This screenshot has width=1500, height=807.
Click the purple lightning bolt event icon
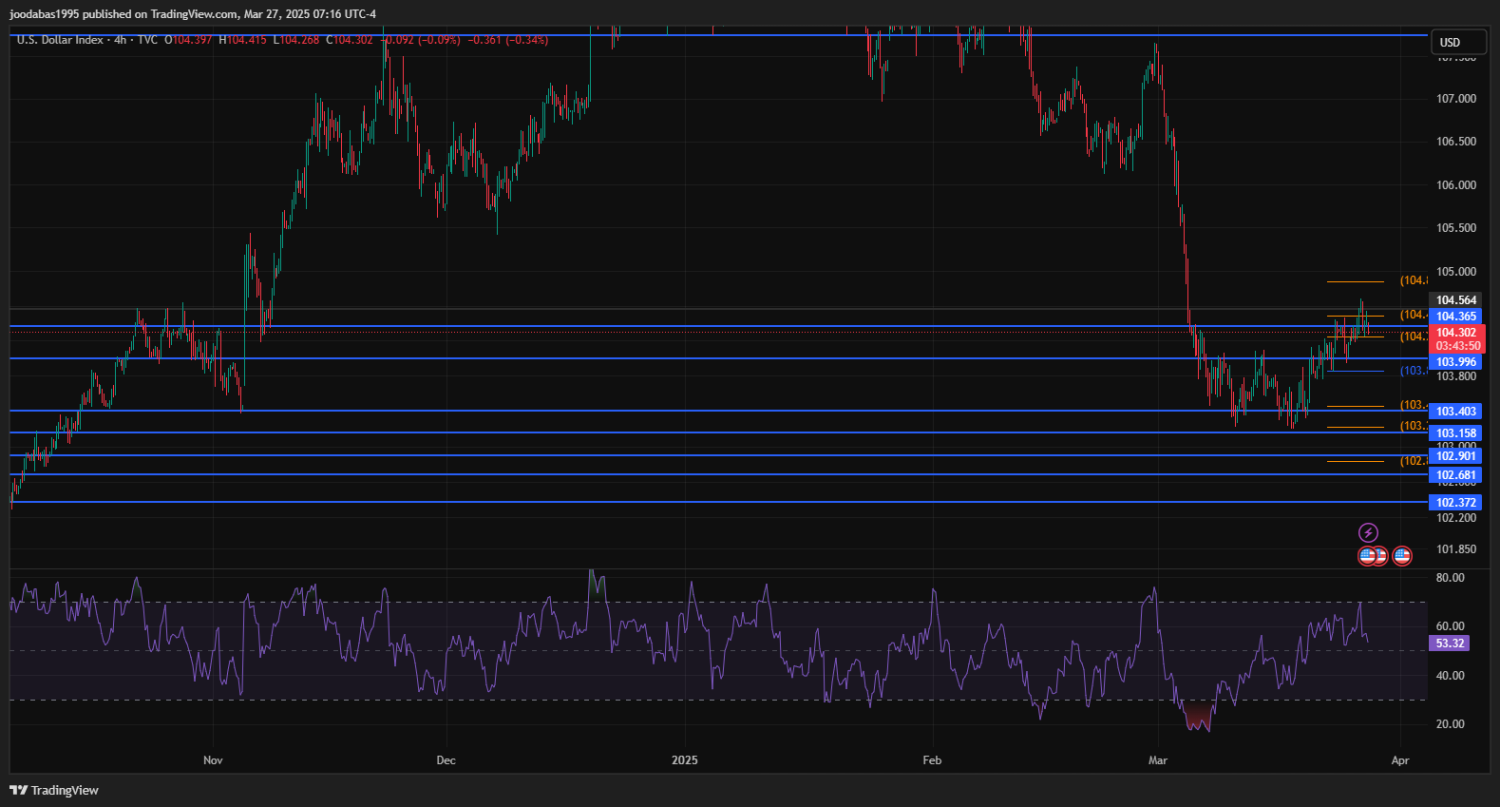coord(1368,533)
